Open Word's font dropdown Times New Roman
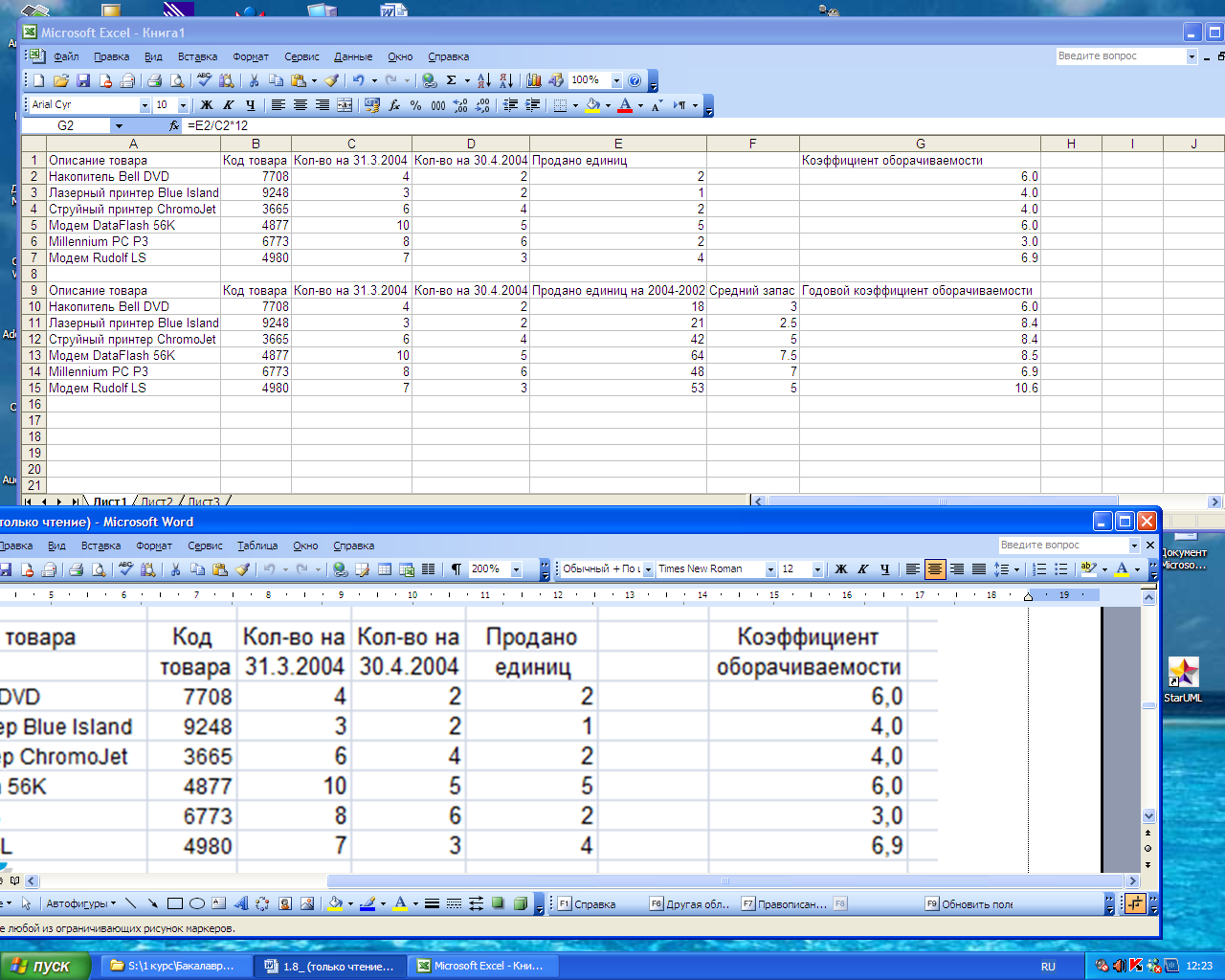The width and height of the screenshot is (1225, 980). (770, 569)
